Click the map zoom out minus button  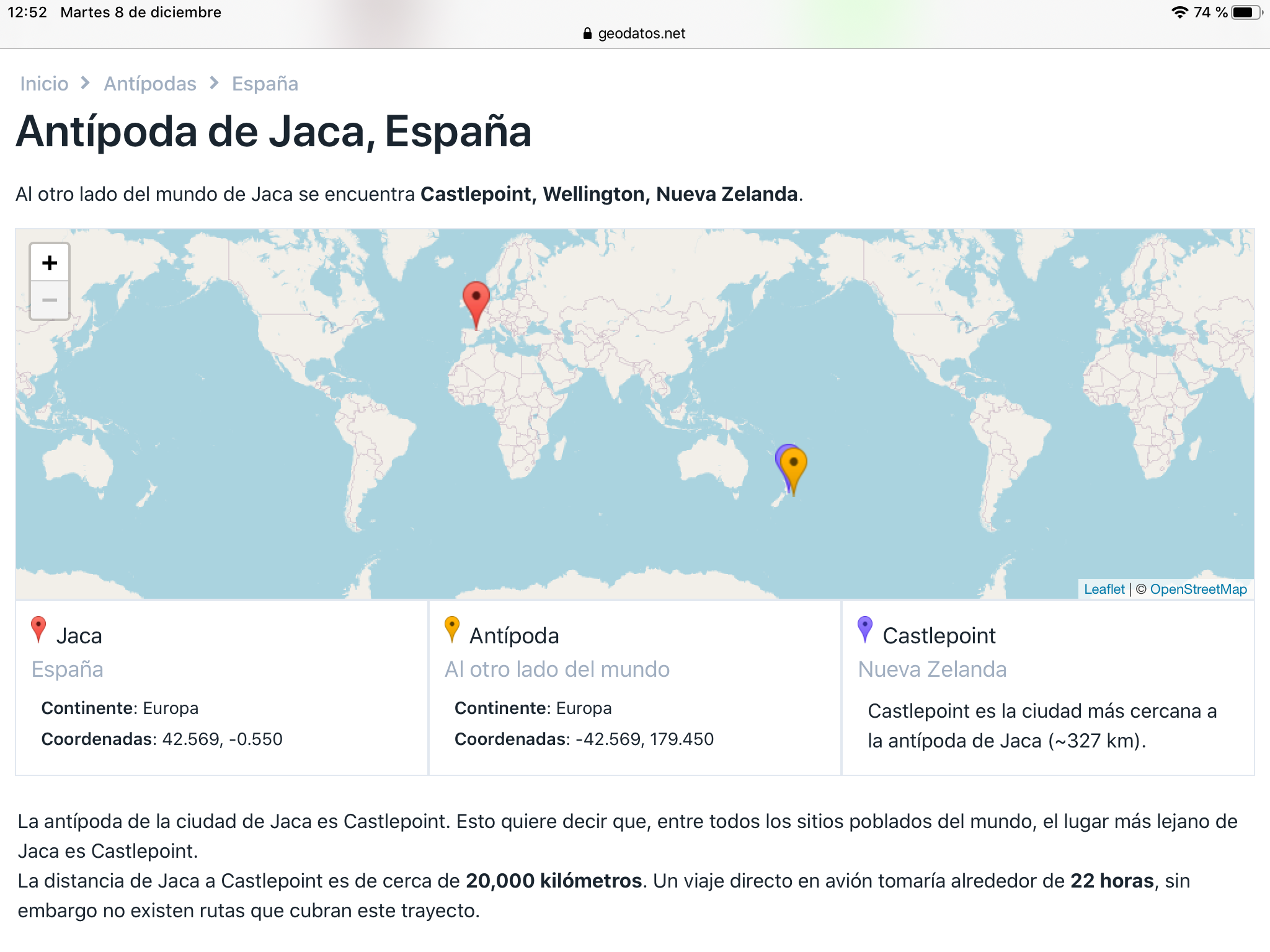(x=50, y=301)
